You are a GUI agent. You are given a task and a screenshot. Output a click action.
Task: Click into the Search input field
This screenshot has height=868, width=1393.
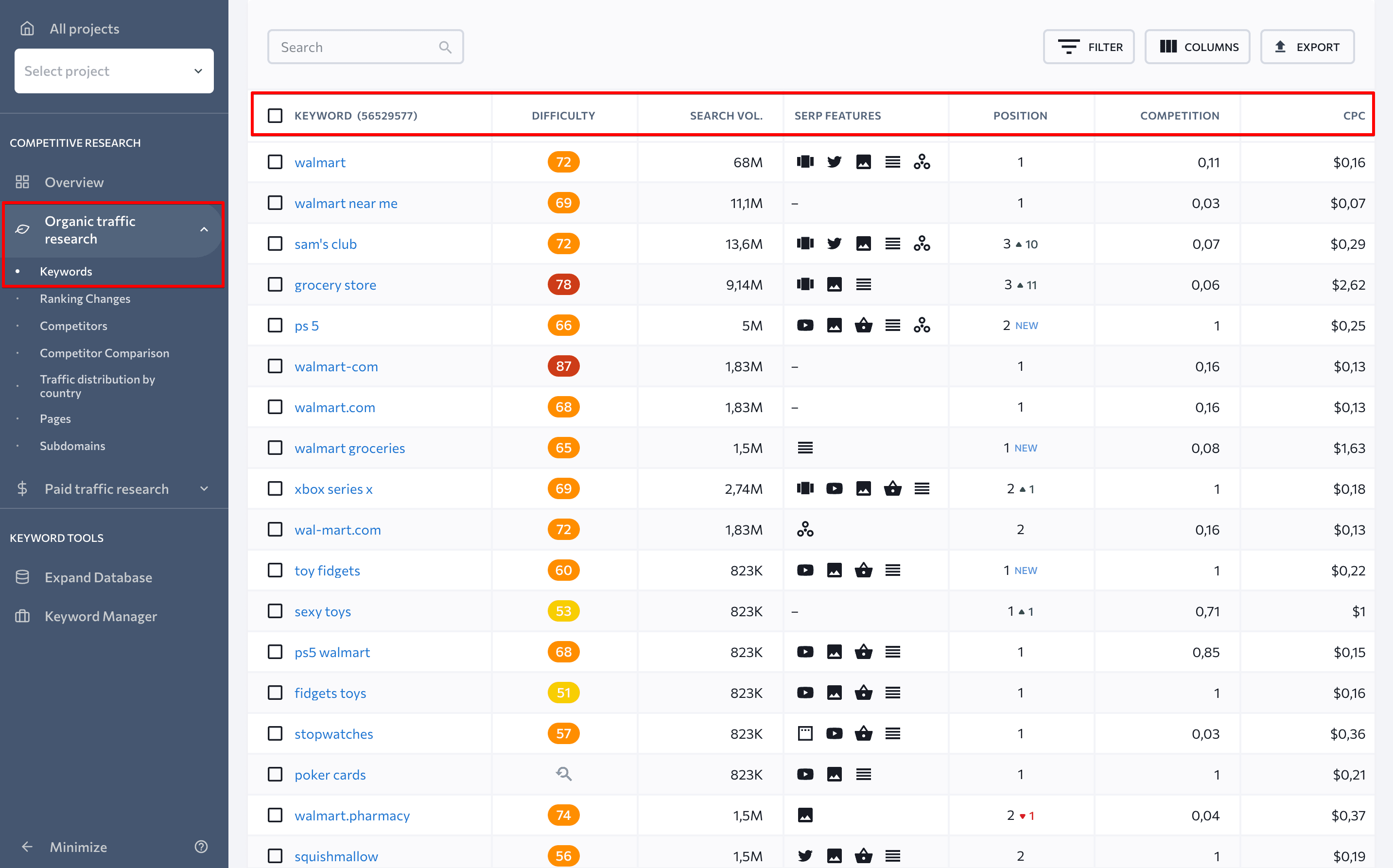click(365, 47)
